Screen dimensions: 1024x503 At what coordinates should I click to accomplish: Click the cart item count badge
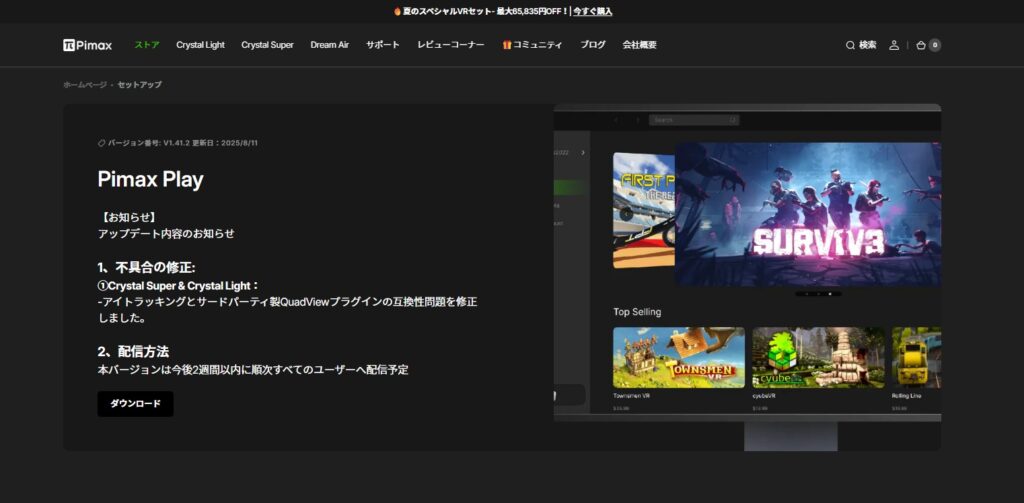click(935, 45)
